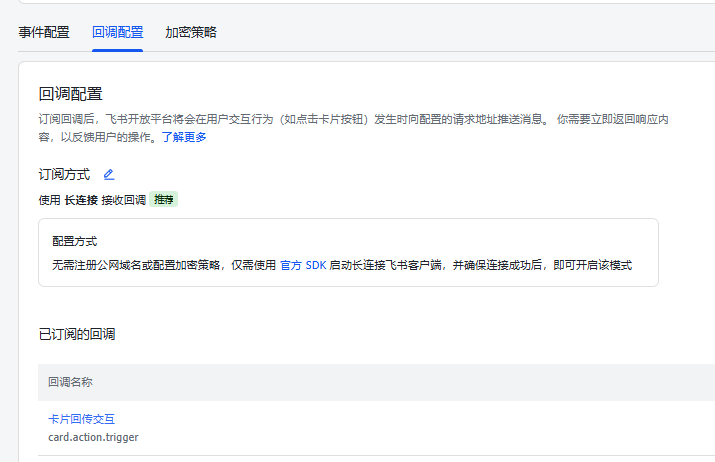Screen dimensions: 715x462
Task: Click the 配置方式 title in the info box
Action: 74,242
